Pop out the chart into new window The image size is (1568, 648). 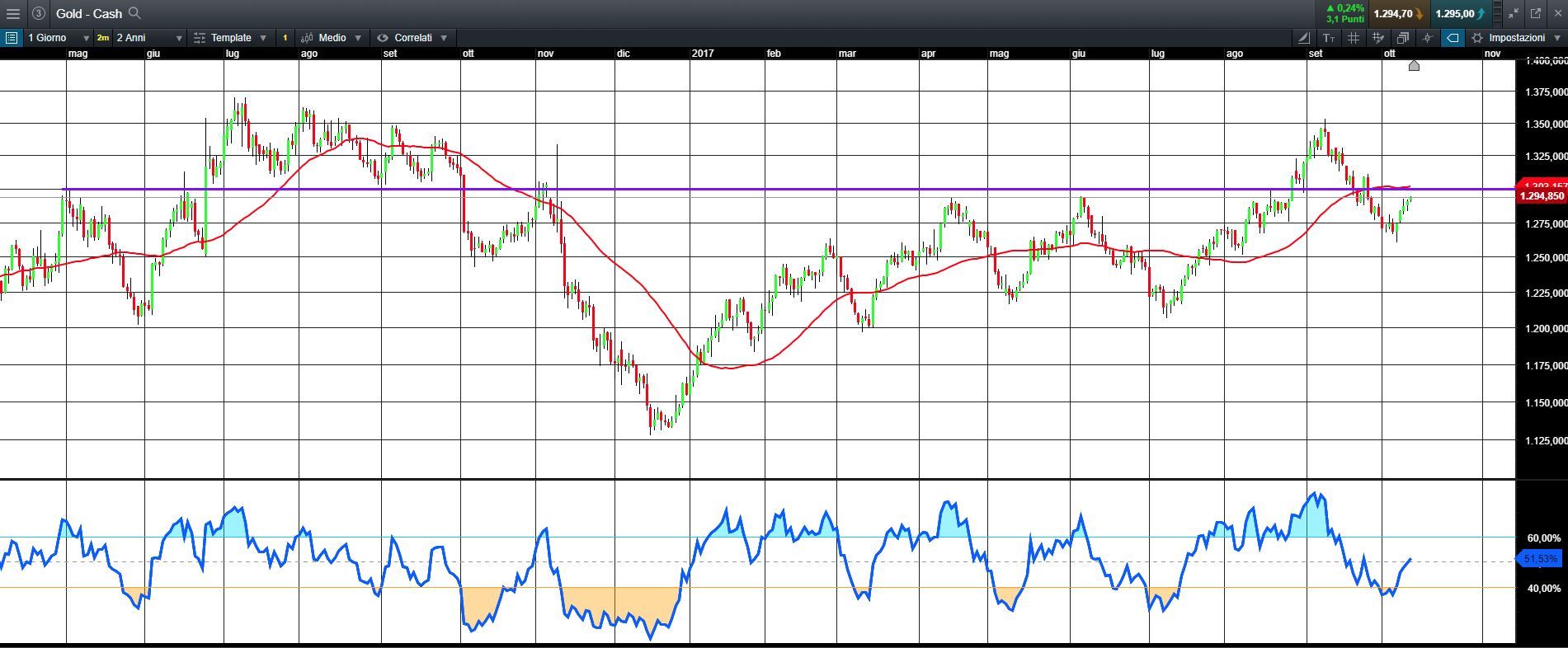tap(1536, 13)
